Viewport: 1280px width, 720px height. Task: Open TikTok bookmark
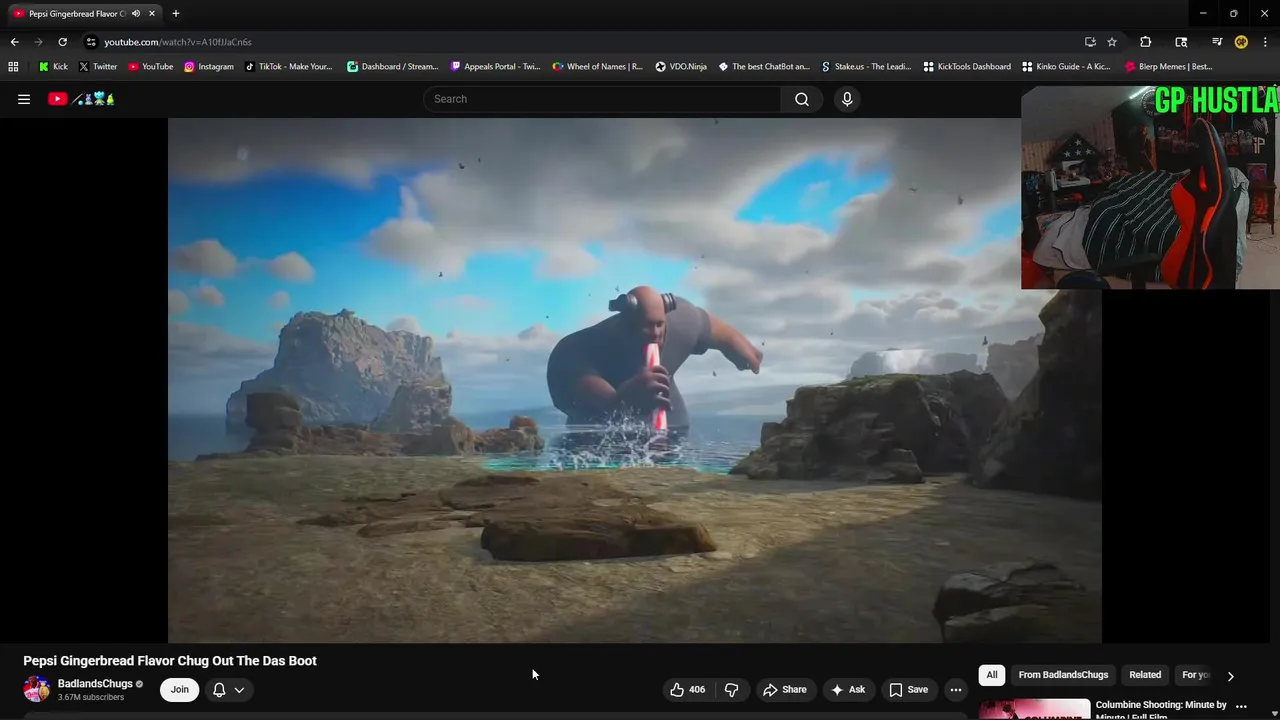[289, 67]
